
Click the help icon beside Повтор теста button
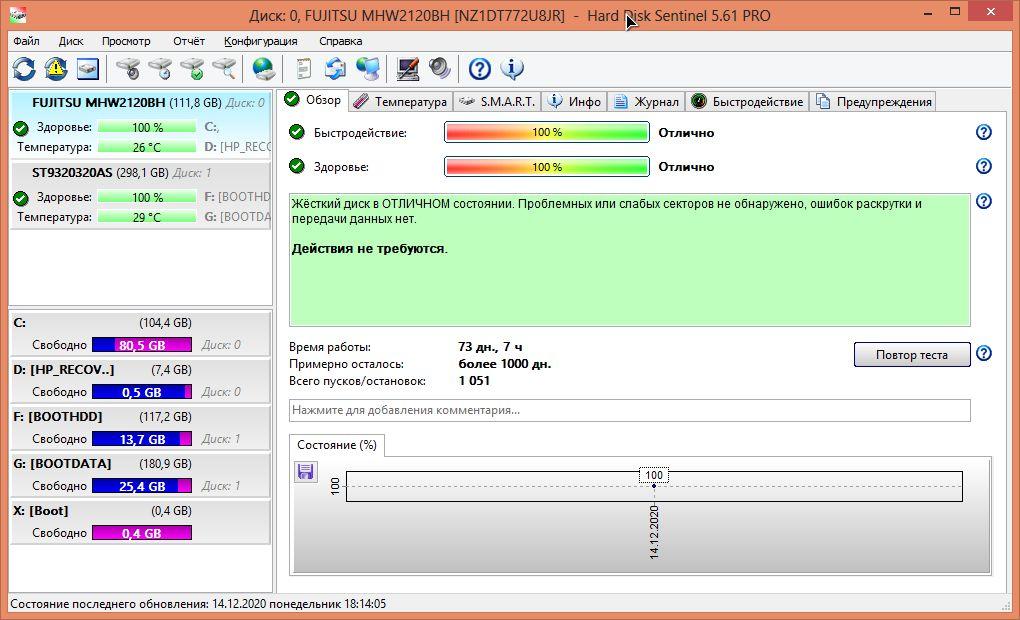pos(984,353)
